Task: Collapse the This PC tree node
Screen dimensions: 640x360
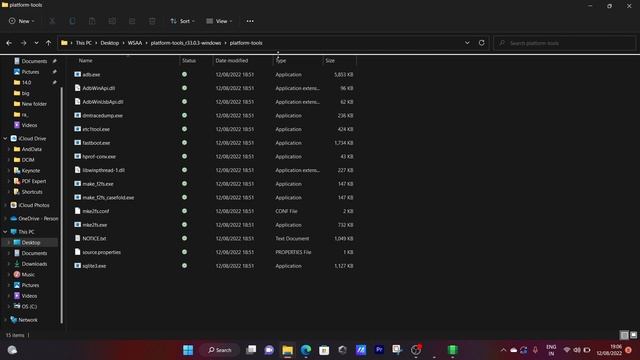Action: (x=5, y=232)
